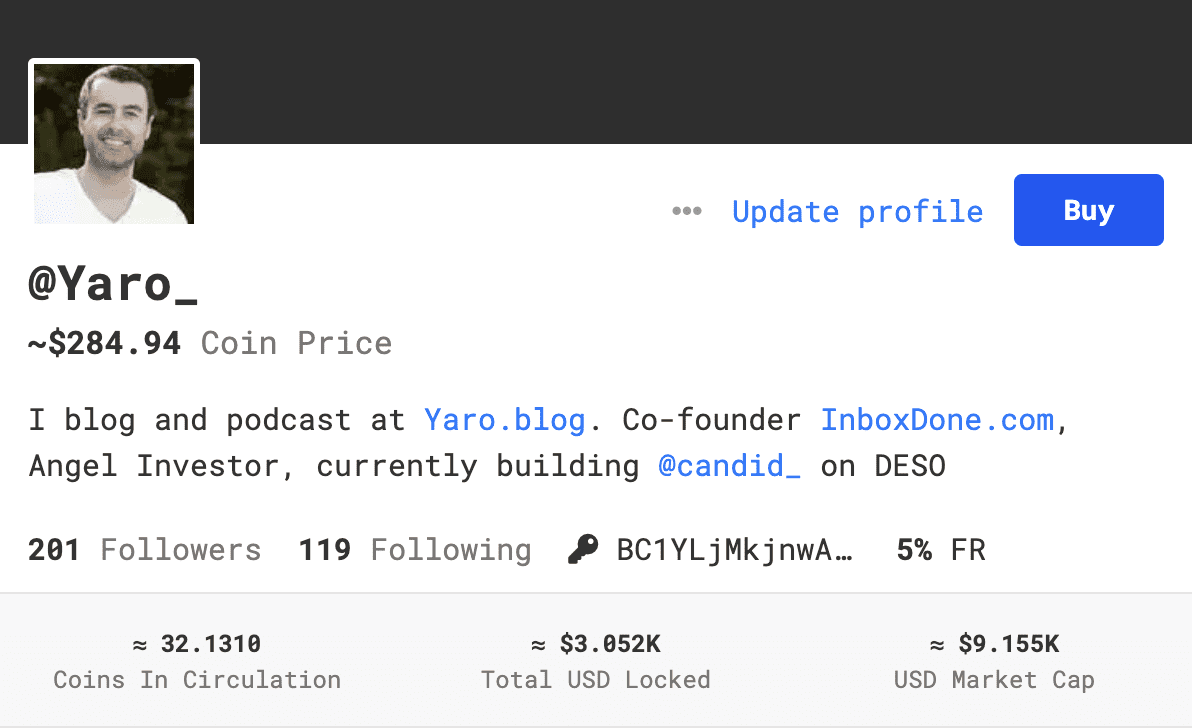Select the Total USD Locked stat

(x=595, y=661)
